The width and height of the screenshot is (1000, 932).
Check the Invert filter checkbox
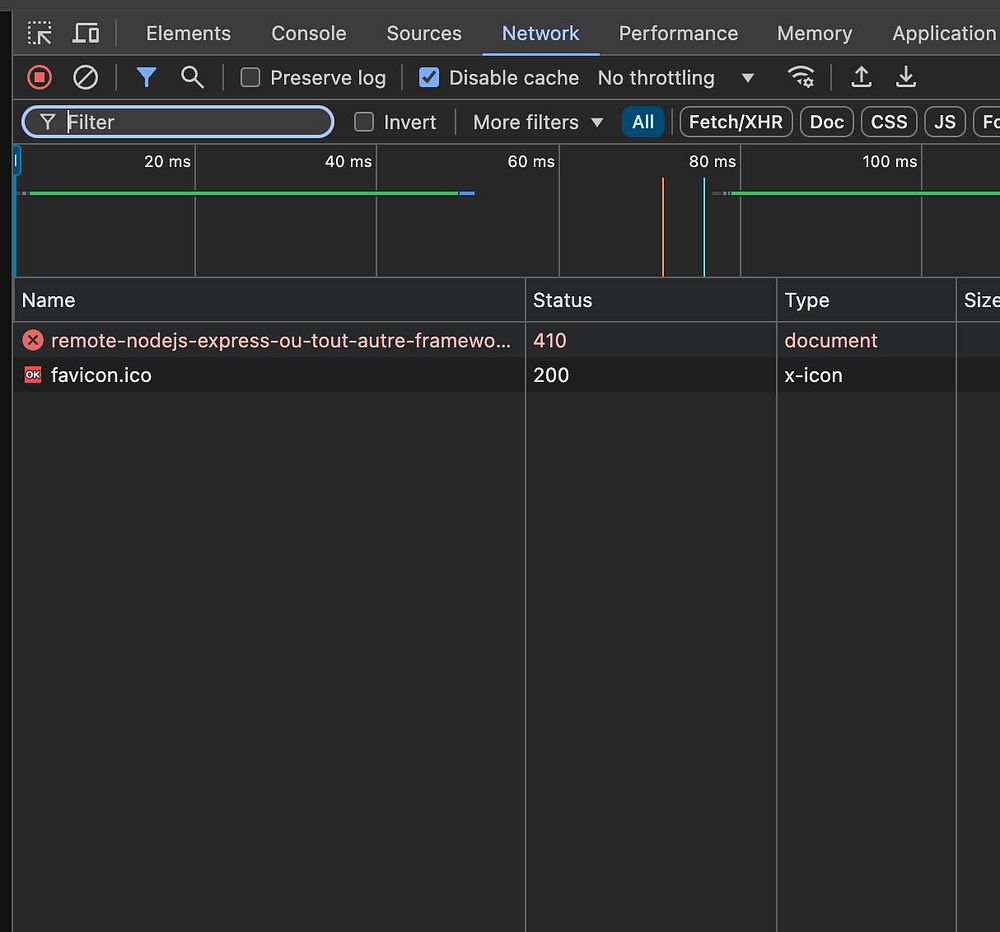(x=365, y=122)
